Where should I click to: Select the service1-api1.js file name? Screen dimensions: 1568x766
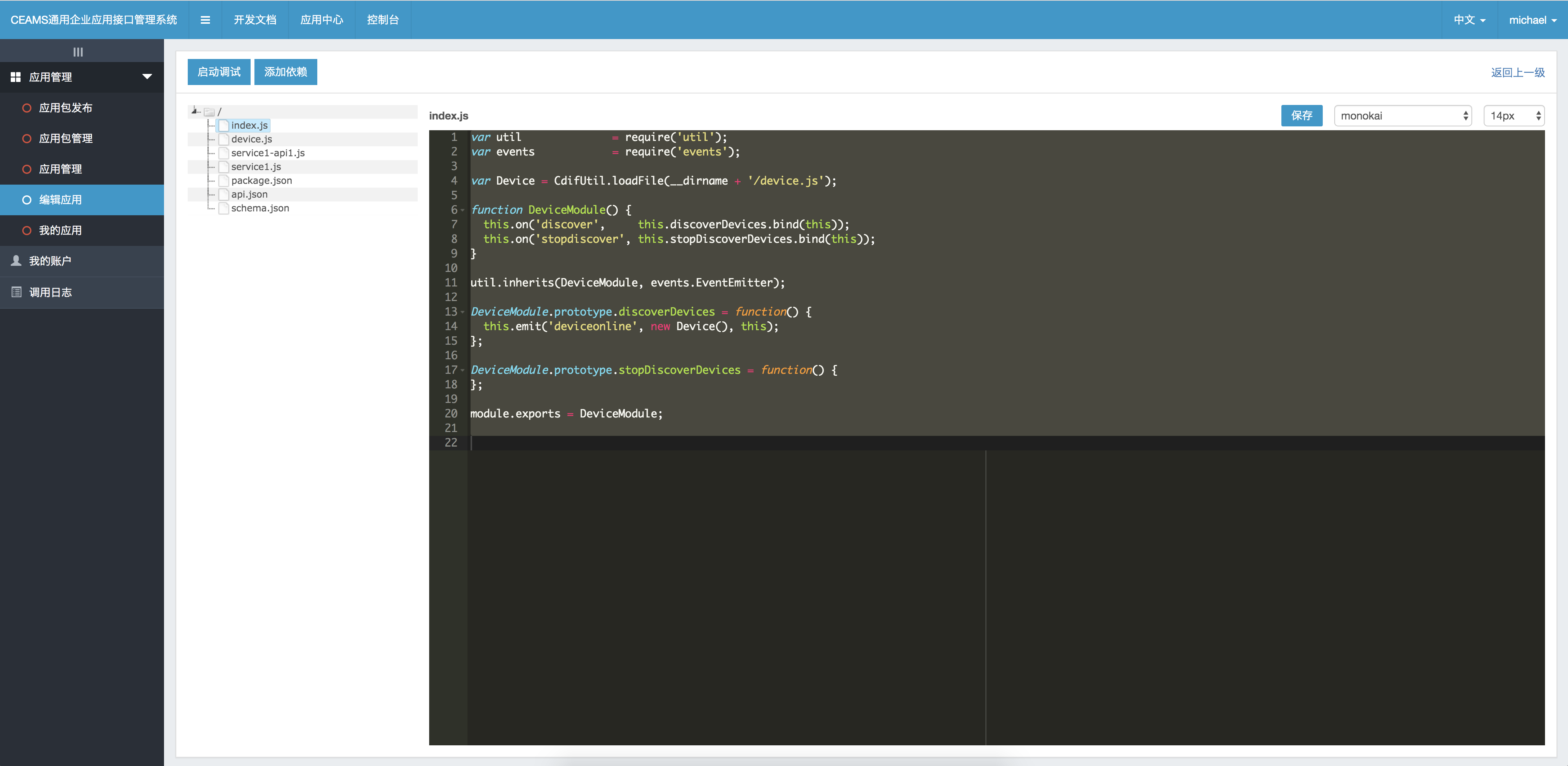[268, 153]
